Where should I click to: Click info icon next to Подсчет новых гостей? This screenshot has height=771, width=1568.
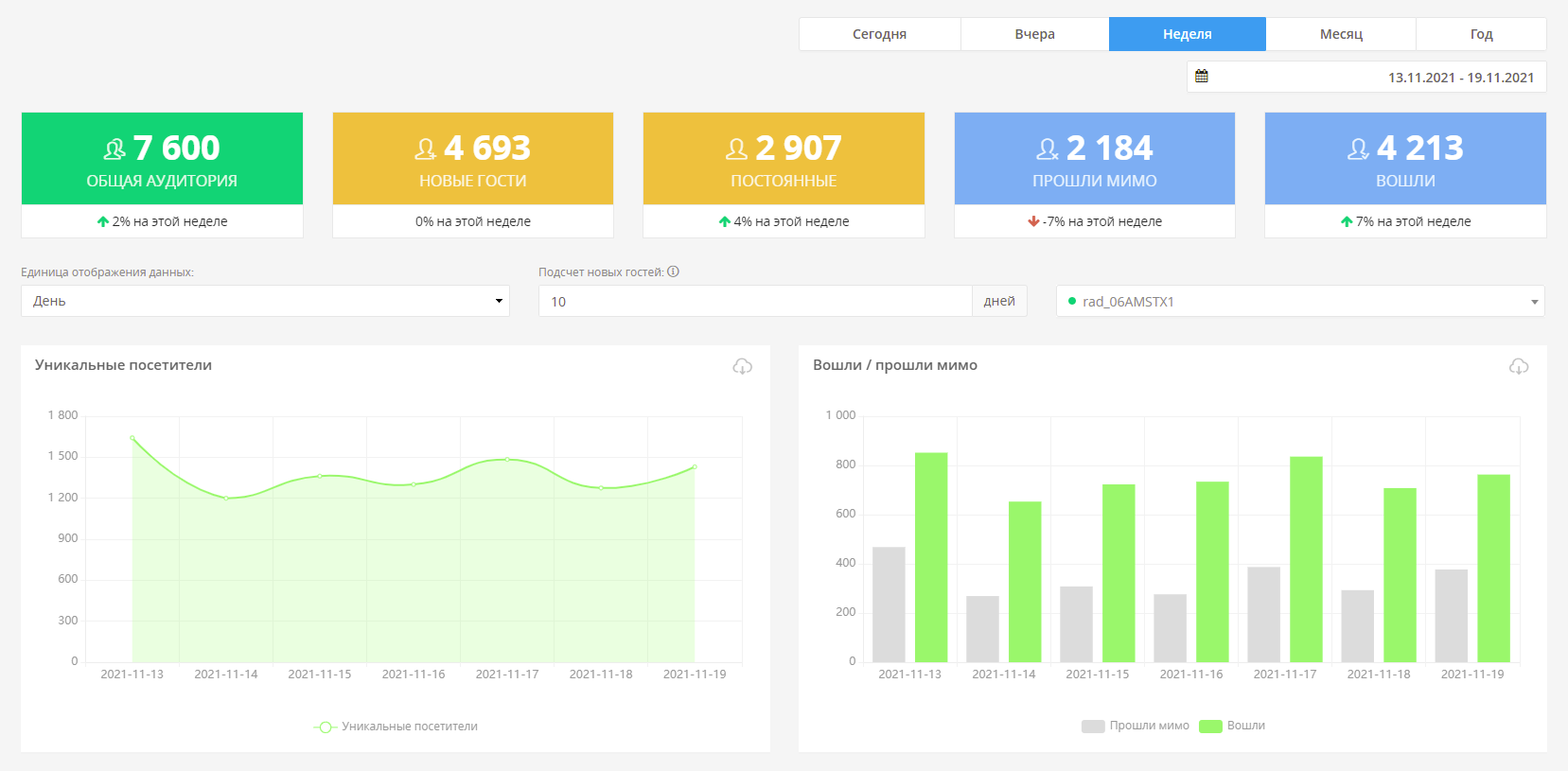click(673, 272)
